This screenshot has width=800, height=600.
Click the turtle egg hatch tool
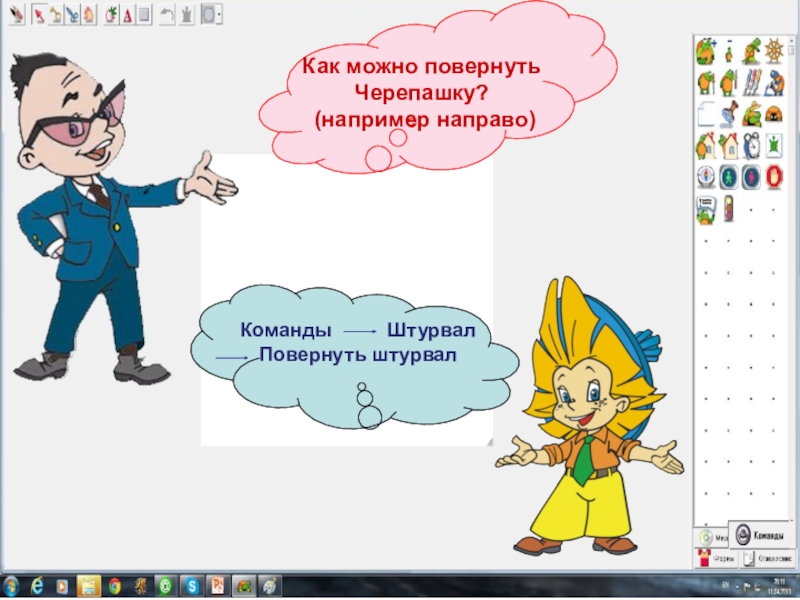pos(111,15)
